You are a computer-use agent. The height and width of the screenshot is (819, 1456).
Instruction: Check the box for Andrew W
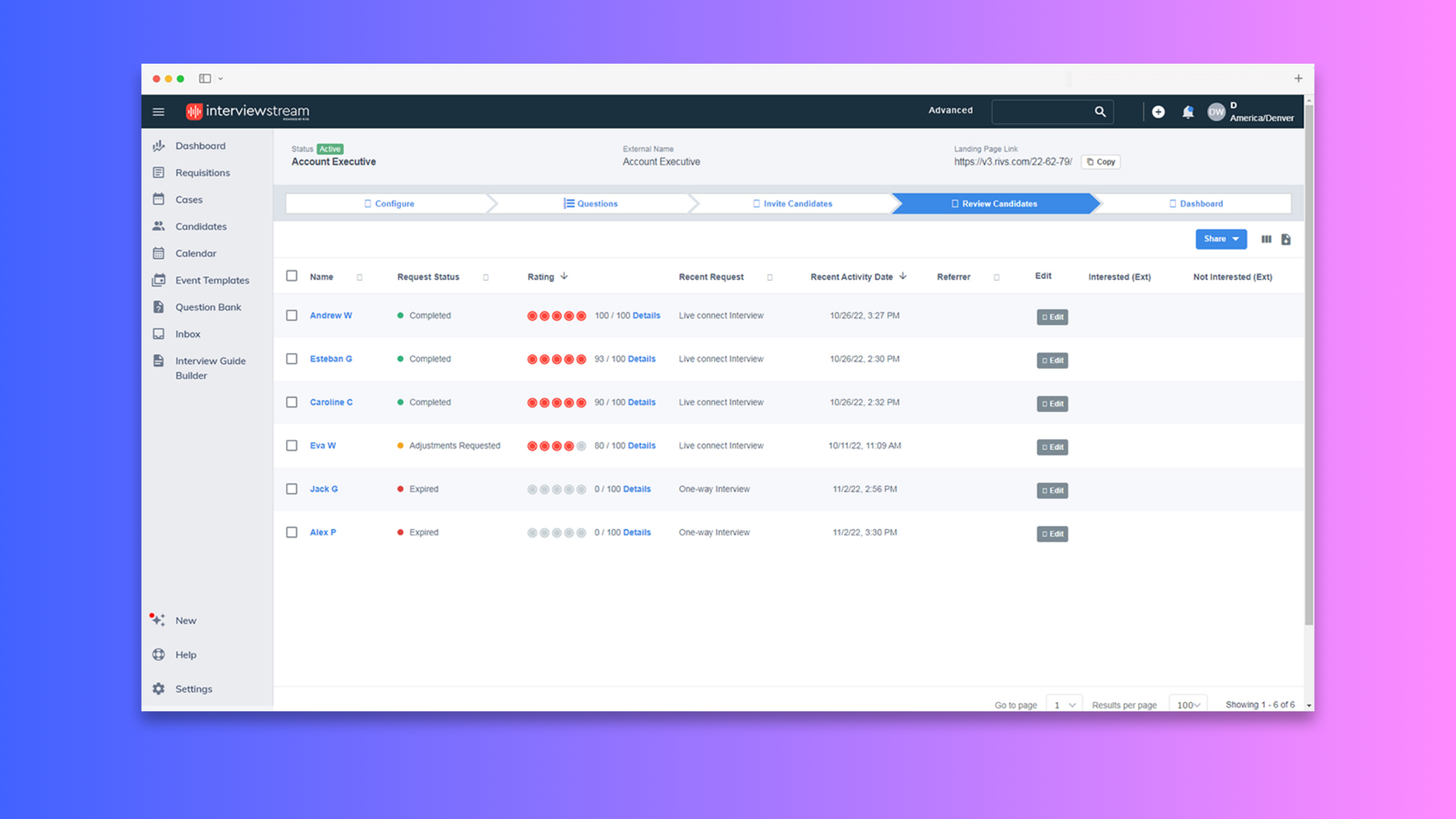coord(292,315)
